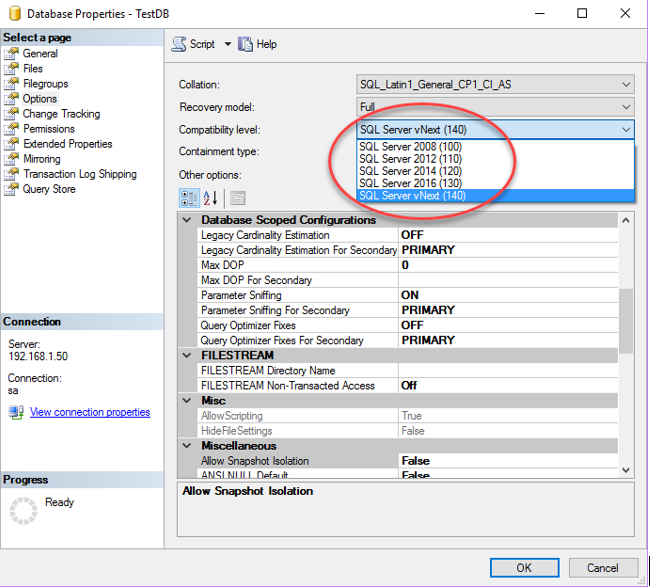Click the property grid vertical scrollbar
This screenshot has width=651, height=588.
626,320
